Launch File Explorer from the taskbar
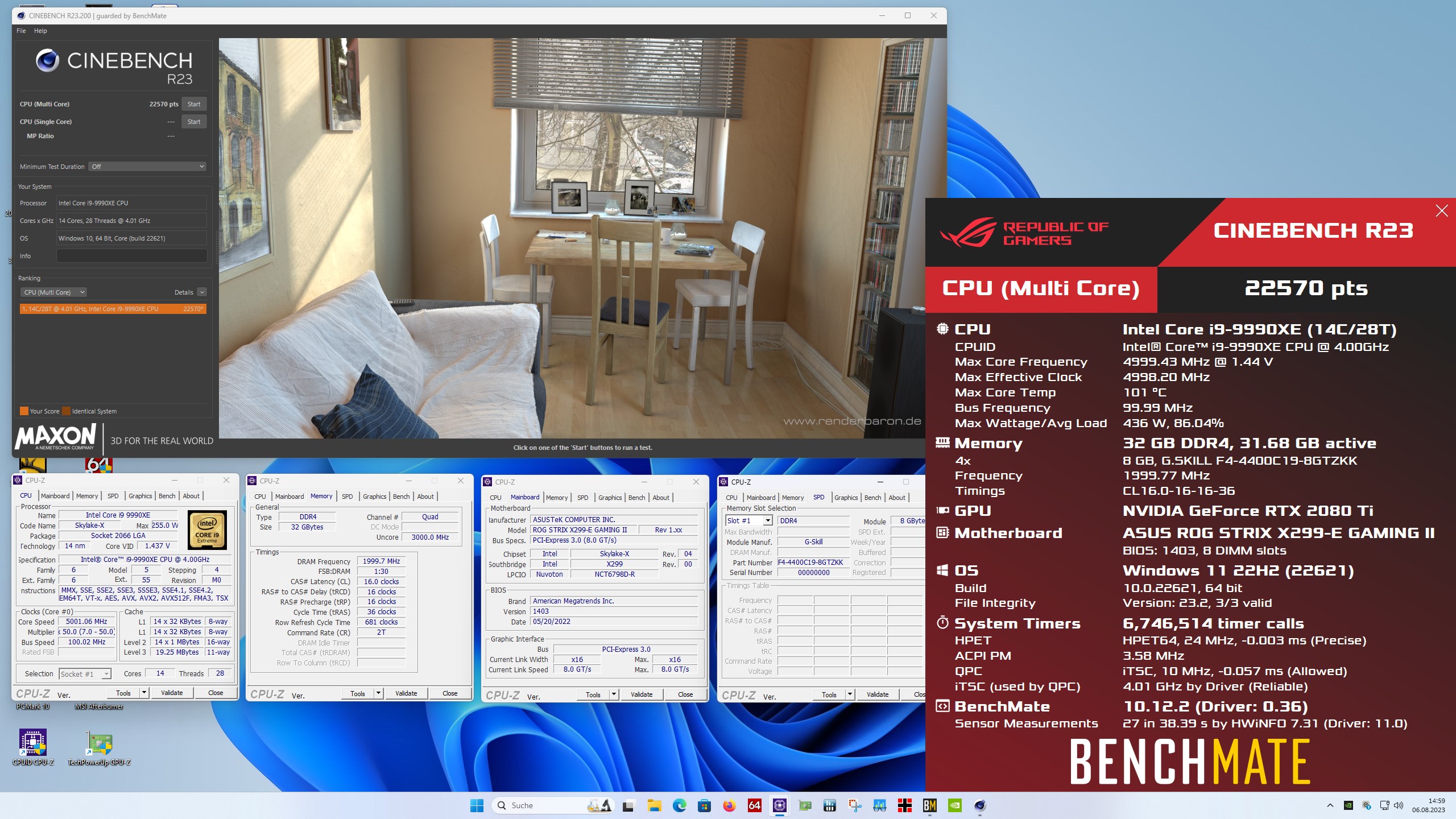 pyautogui.click(x=654, y=805)
